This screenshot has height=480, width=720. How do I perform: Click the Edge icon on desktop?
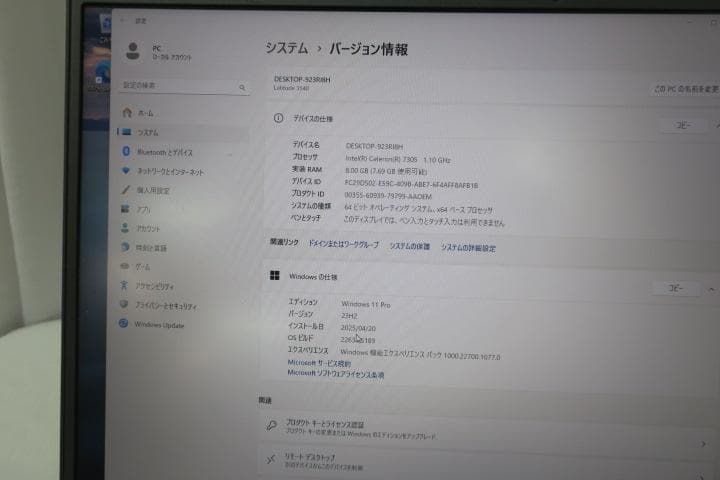tap(103, 73)
